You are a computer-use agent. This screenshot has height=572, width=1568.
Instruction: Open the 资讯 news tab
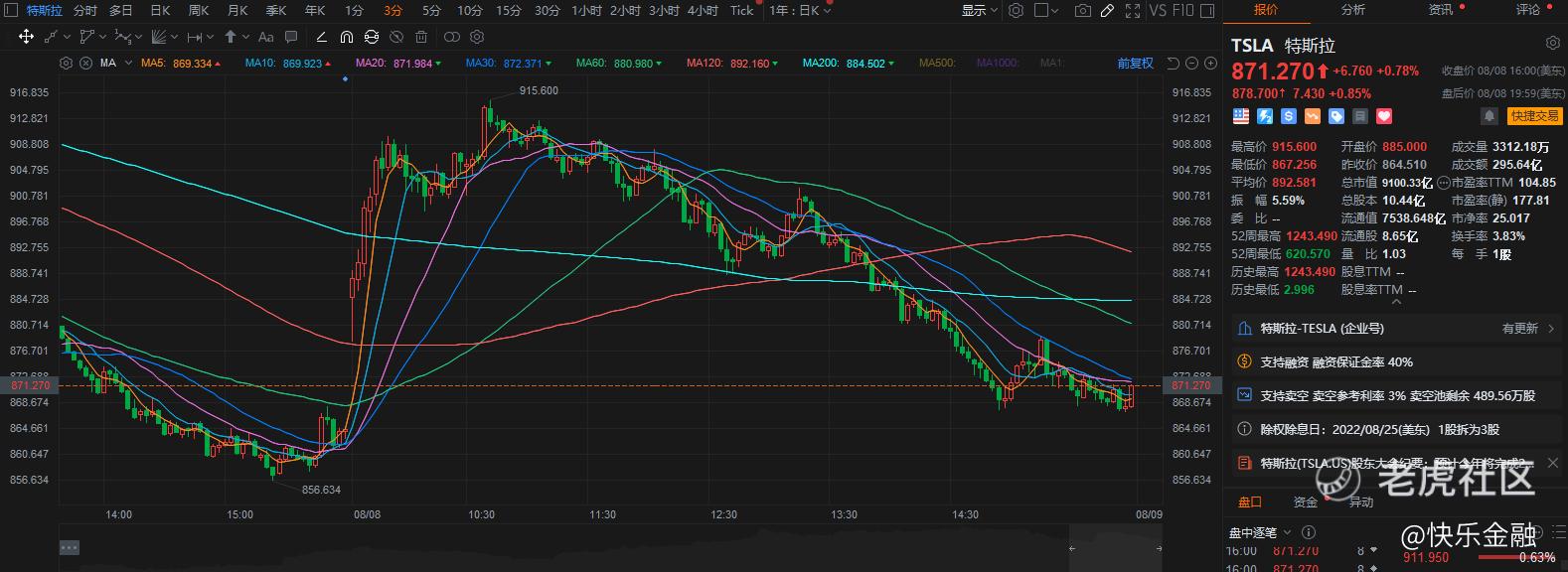1440,9
